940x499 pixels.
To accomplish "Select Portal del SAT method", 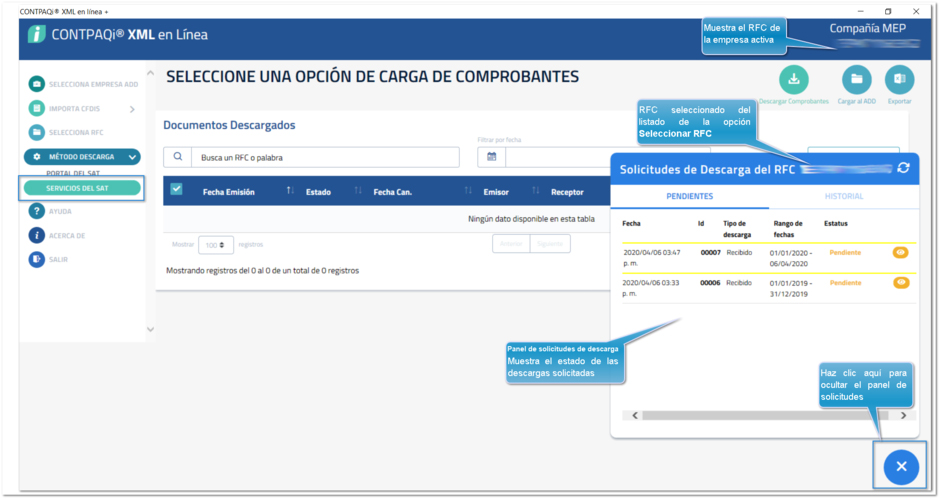I will coord(73,173).
